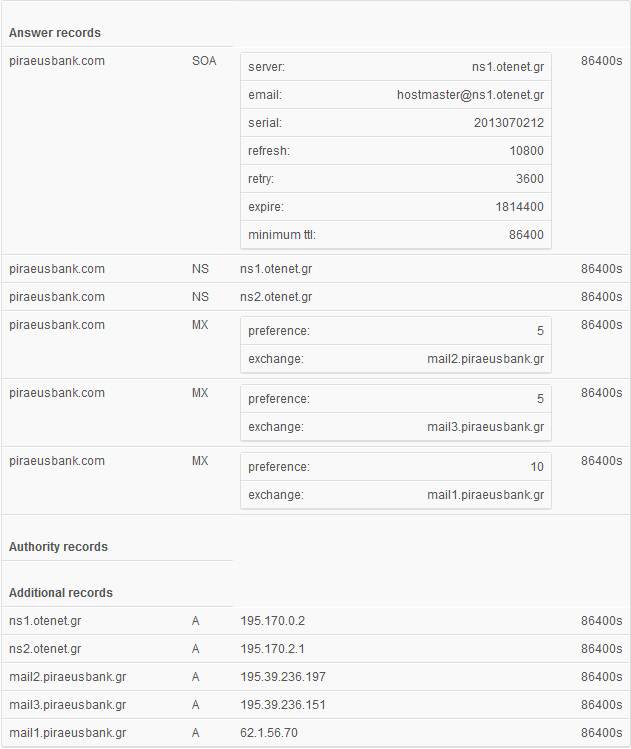The width and height of the screenshot is (631, 749).
Task: Click the expire value 1814400
Action: [x=519, y=207]
